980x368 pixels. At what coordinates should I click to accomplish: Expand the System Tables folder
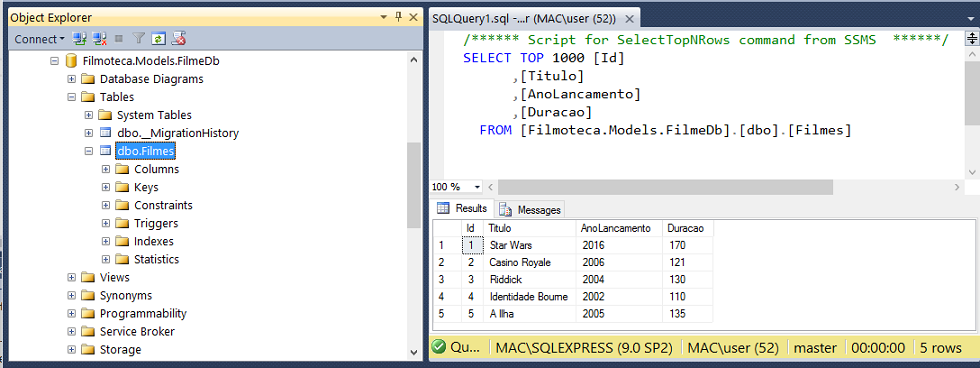[x=88, y=115]
